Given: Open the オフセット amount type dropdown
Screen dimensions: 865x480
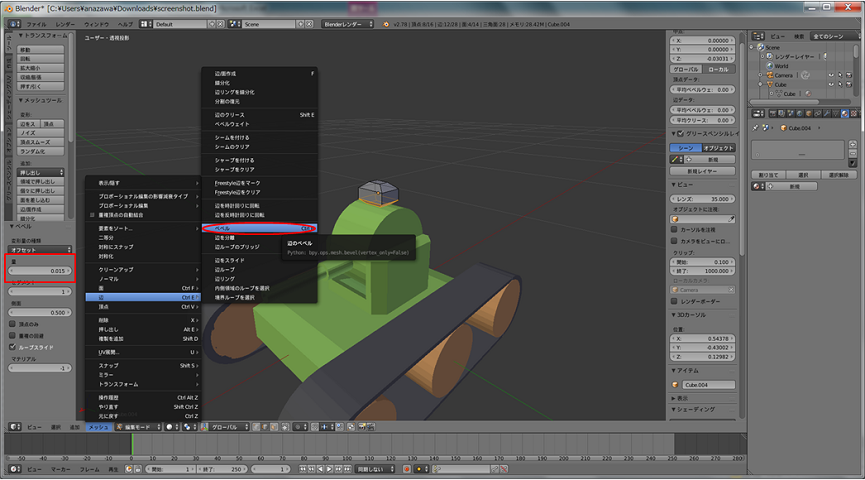Looking at the screenshot, I should 38,250.
